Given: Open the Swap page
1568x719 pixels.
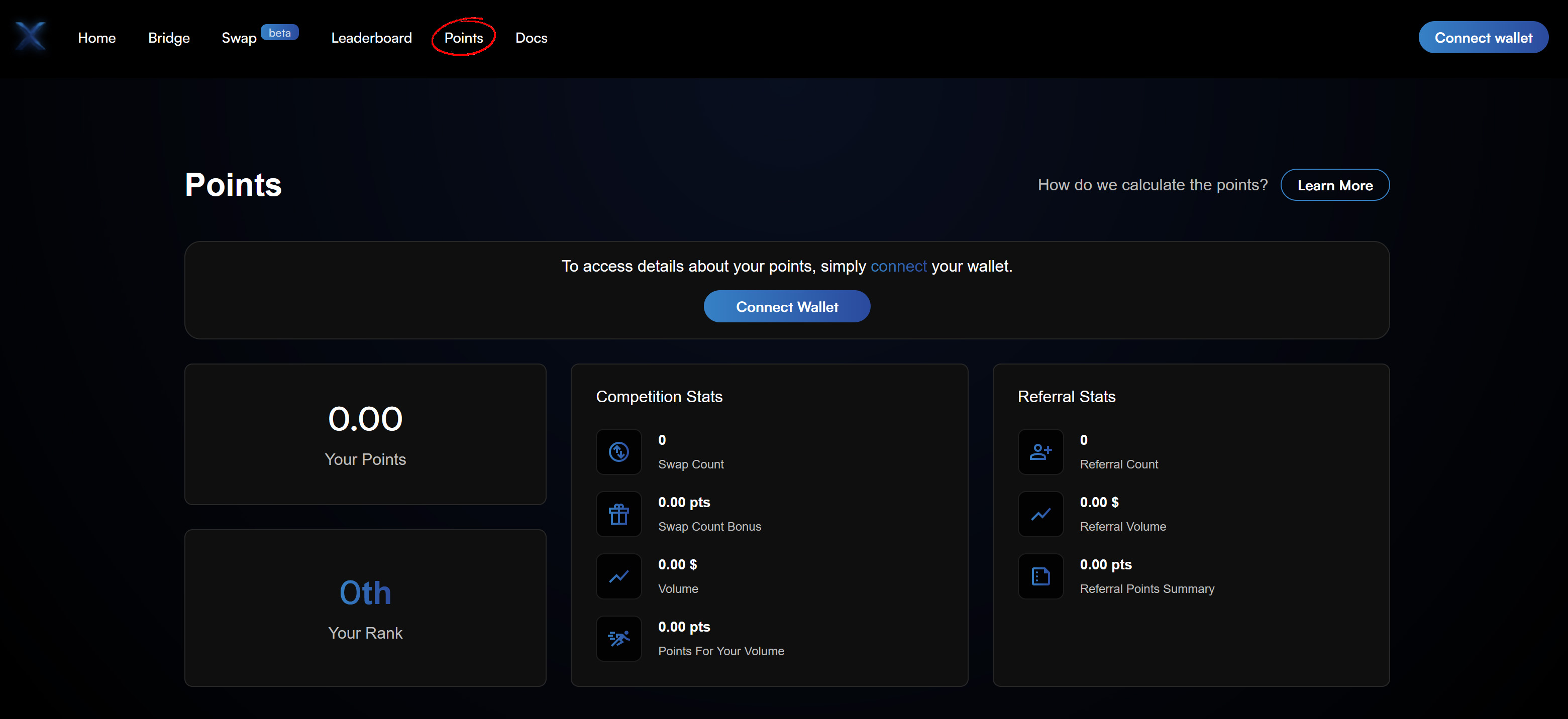Looking at the screenshot, I should click(x=239, y=38).
